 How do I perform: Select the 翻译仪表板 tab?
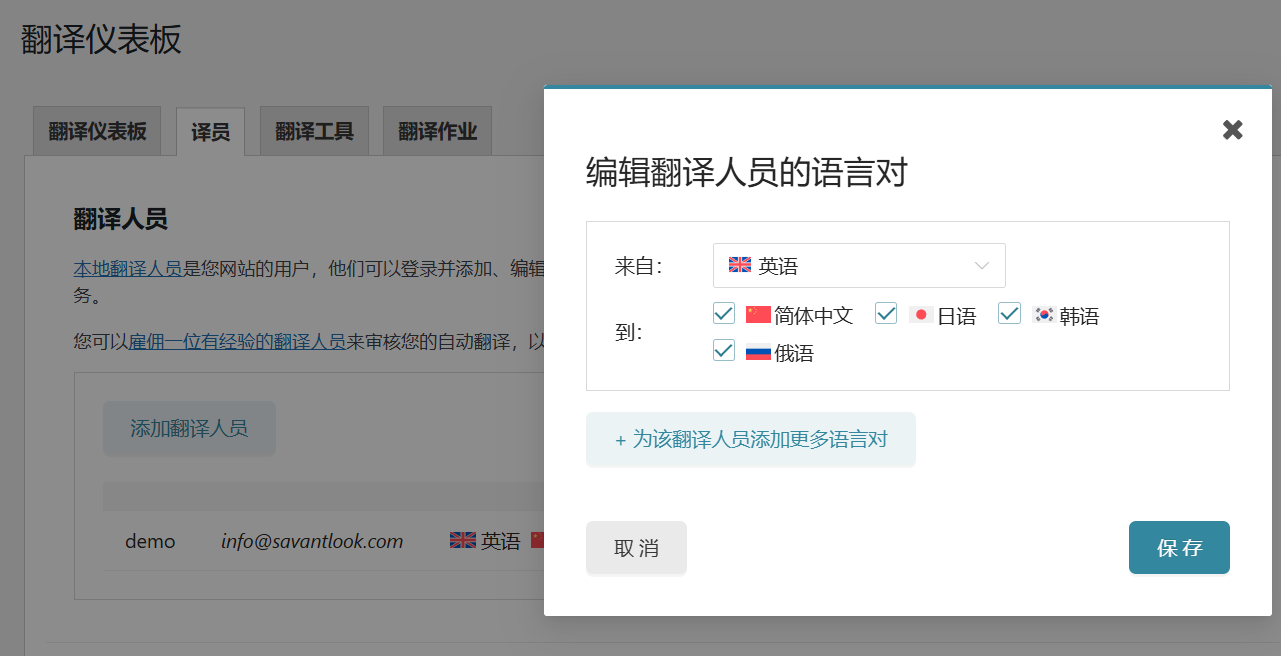[x=97, y=132]
